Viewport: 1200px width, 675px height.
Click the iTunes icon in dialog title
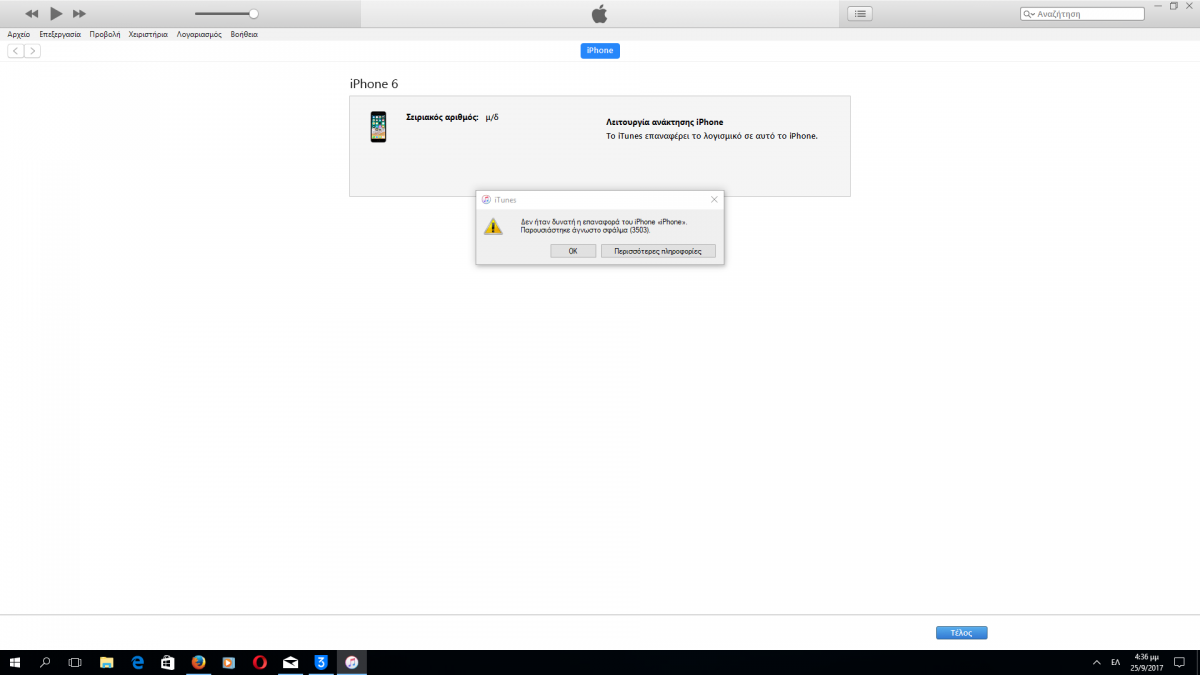click(486, 200)
